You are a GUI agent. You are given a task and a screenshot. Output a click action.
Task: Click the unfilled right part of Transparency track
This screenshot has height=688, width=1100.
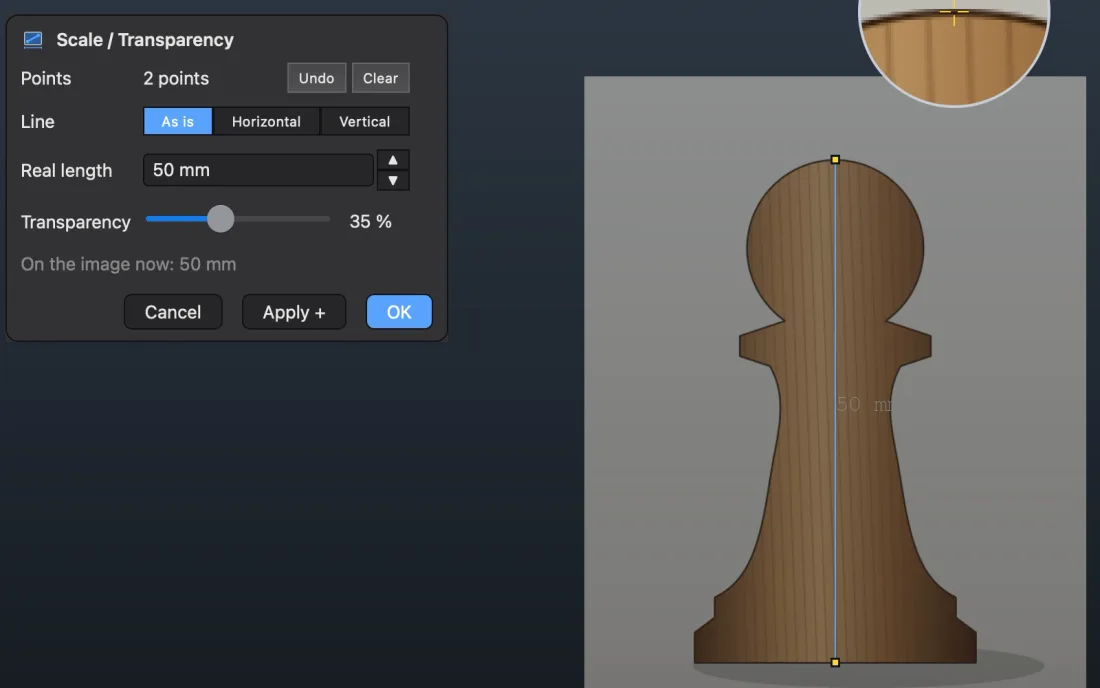tap(282, 219)
